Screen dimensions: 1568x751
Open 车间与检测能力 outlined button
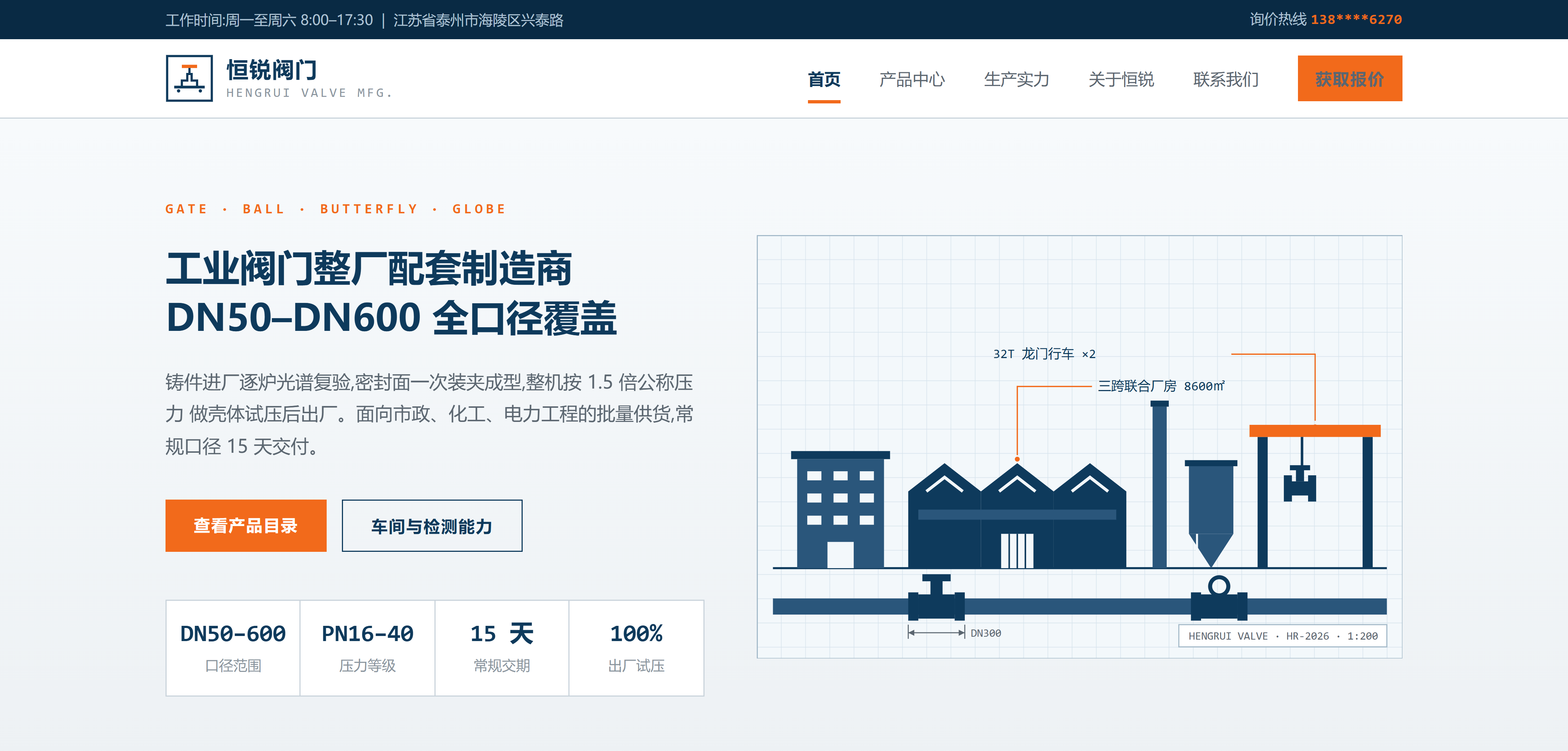point(432,526)
